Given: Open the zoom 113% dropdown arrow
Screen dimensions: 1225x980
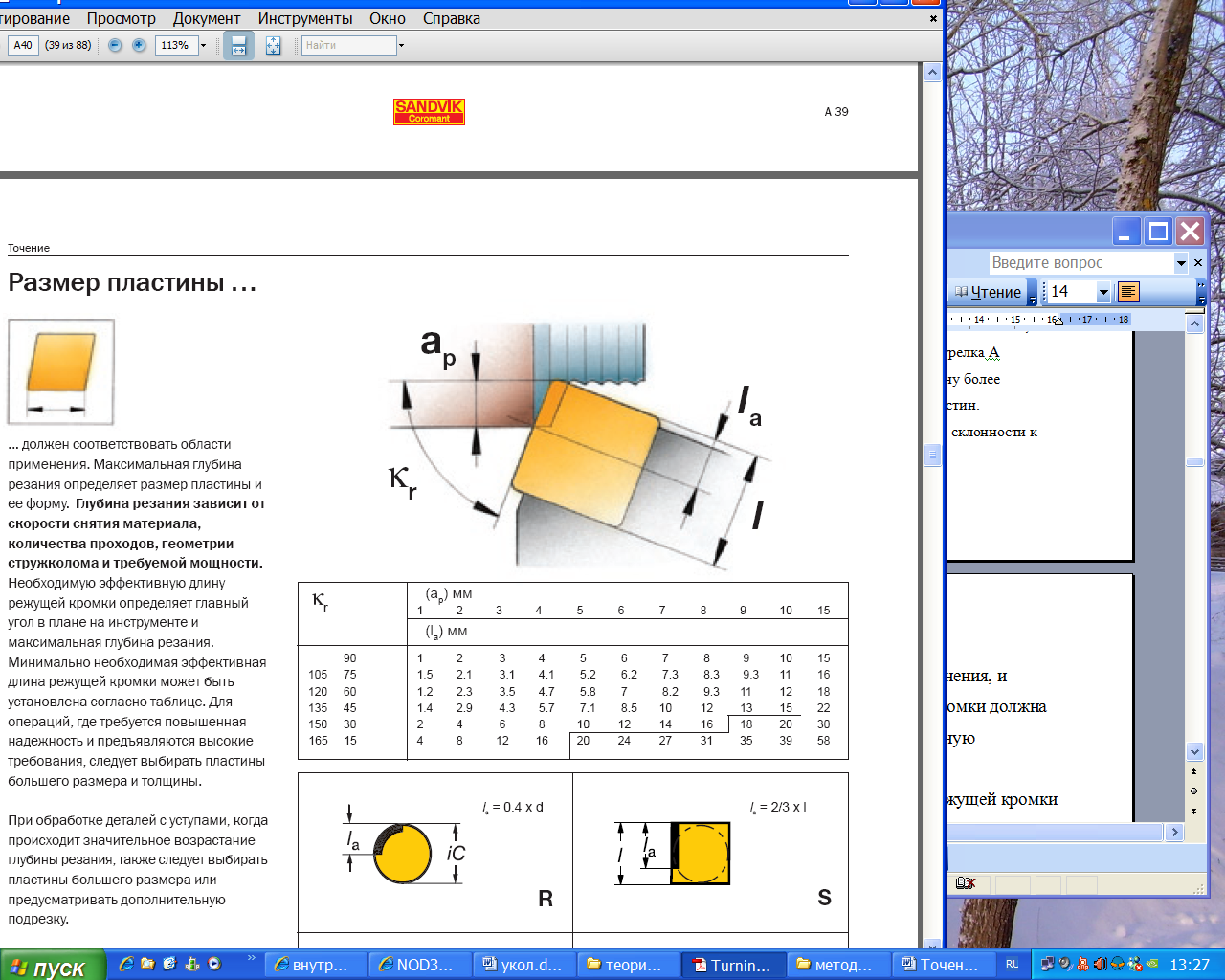Looking at the screenshot, I should [203, 45].
